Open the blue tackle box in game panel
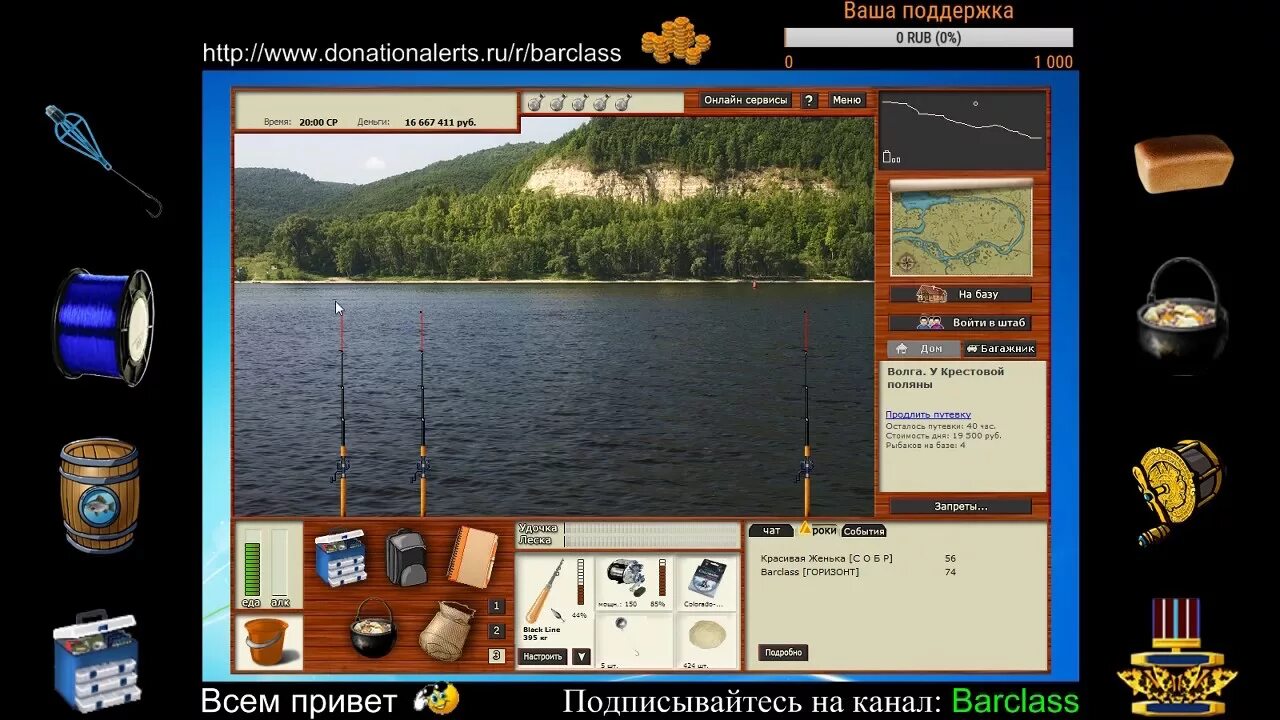The height and width of the screenshot is (720, 1280). point(340,557)
